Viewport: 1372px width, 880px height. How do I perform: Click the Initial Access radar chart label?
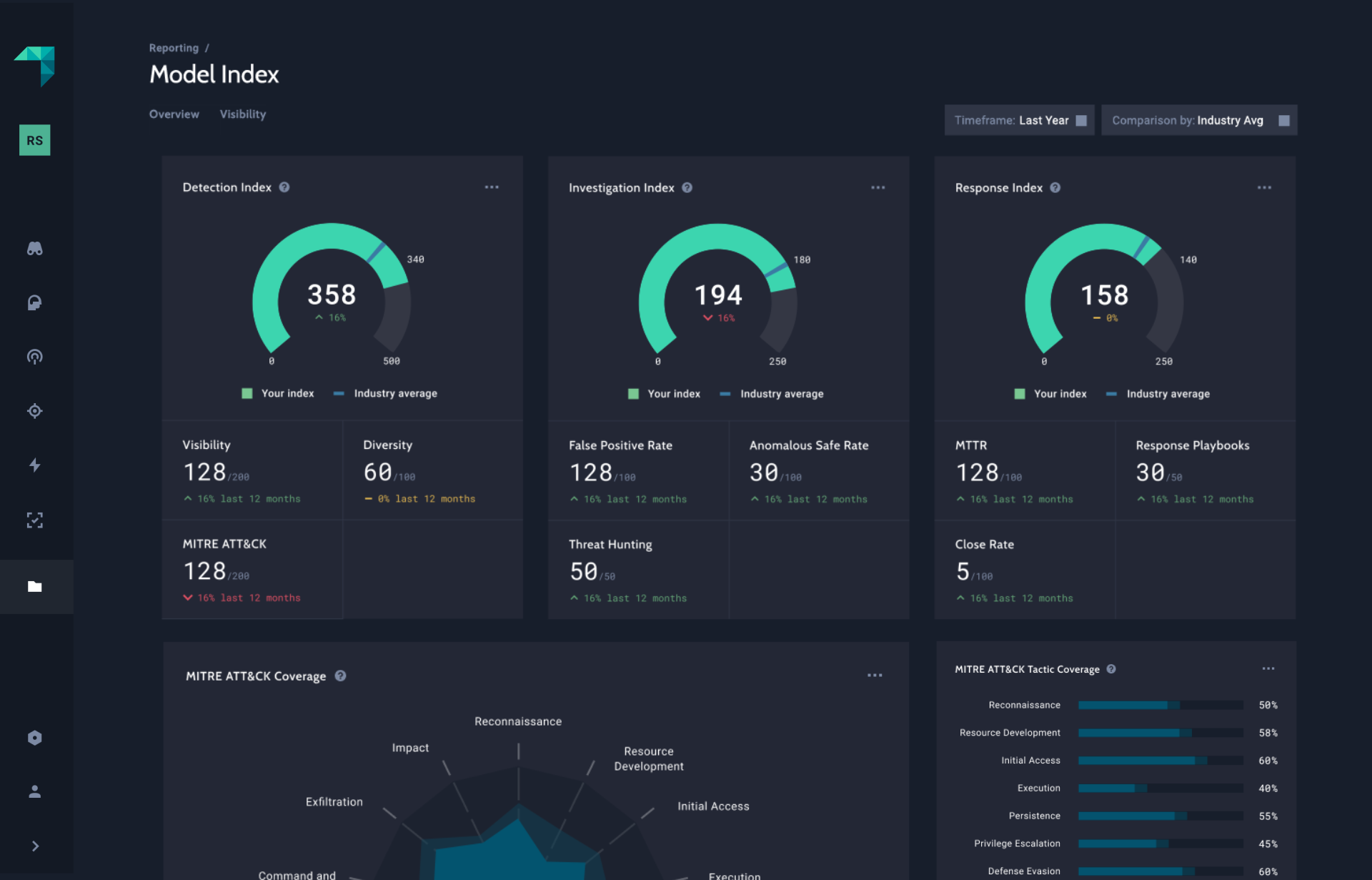pos(713,806)
